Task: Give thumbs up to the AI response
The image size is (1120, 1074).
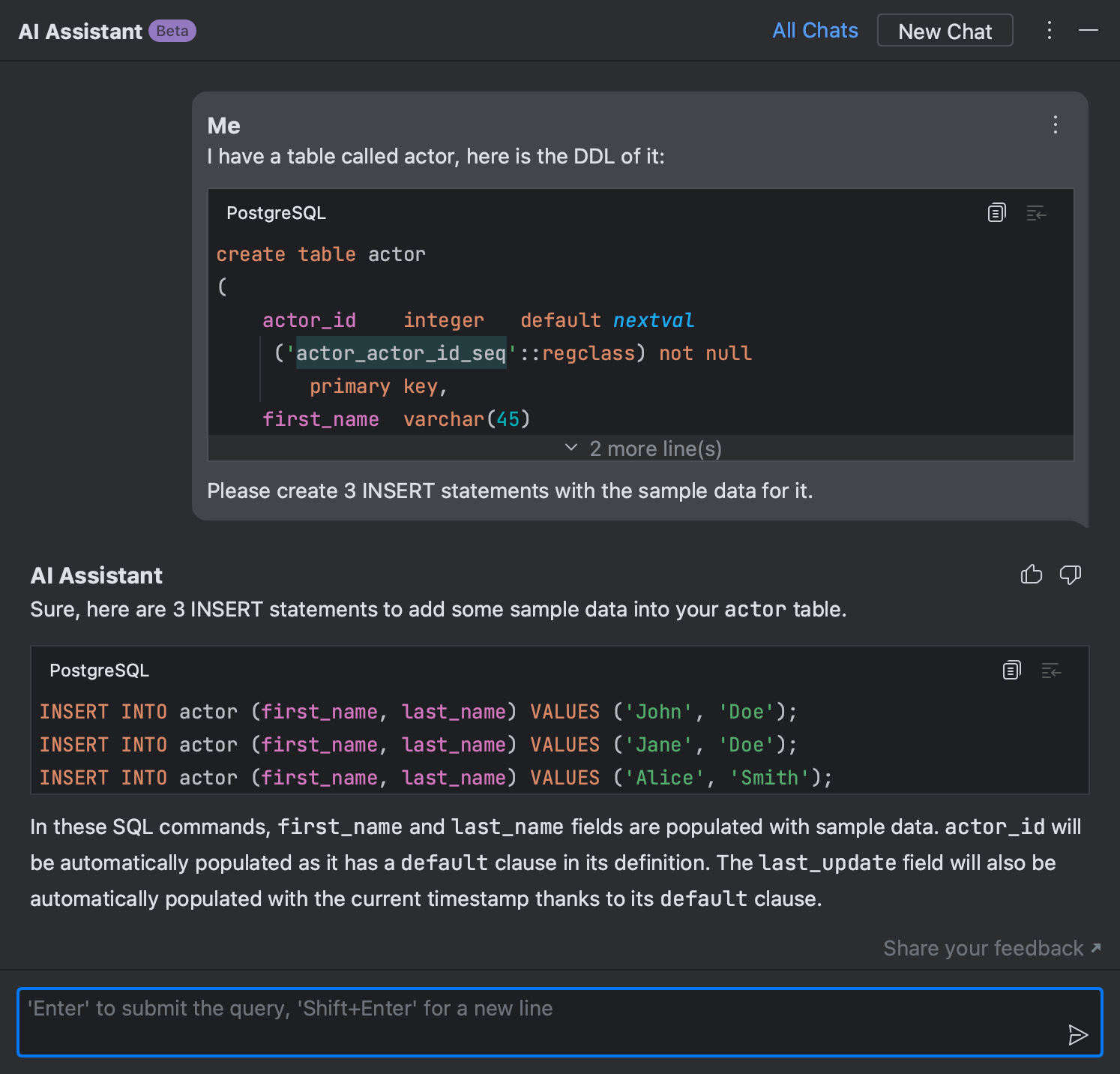Action: point(1031,574)
